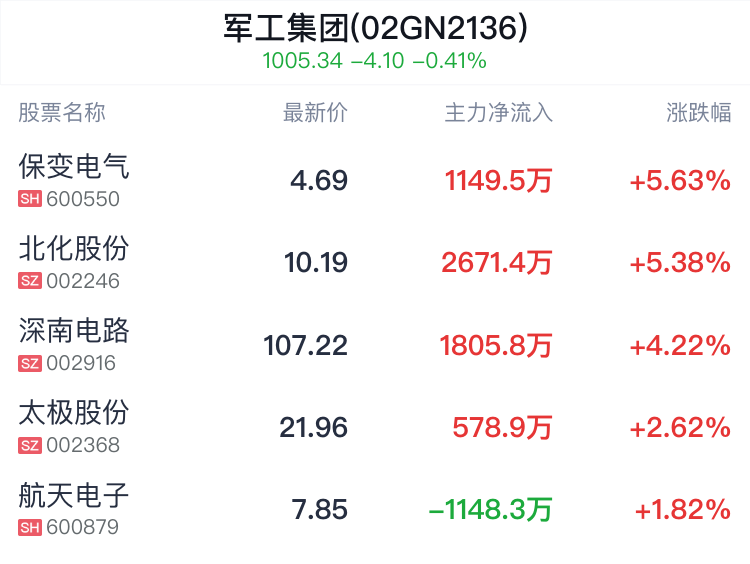The height and width of the screenshot is (564, 750).
Task: Click the SH badge beside 600879
Action: click(x=30, y=528)
